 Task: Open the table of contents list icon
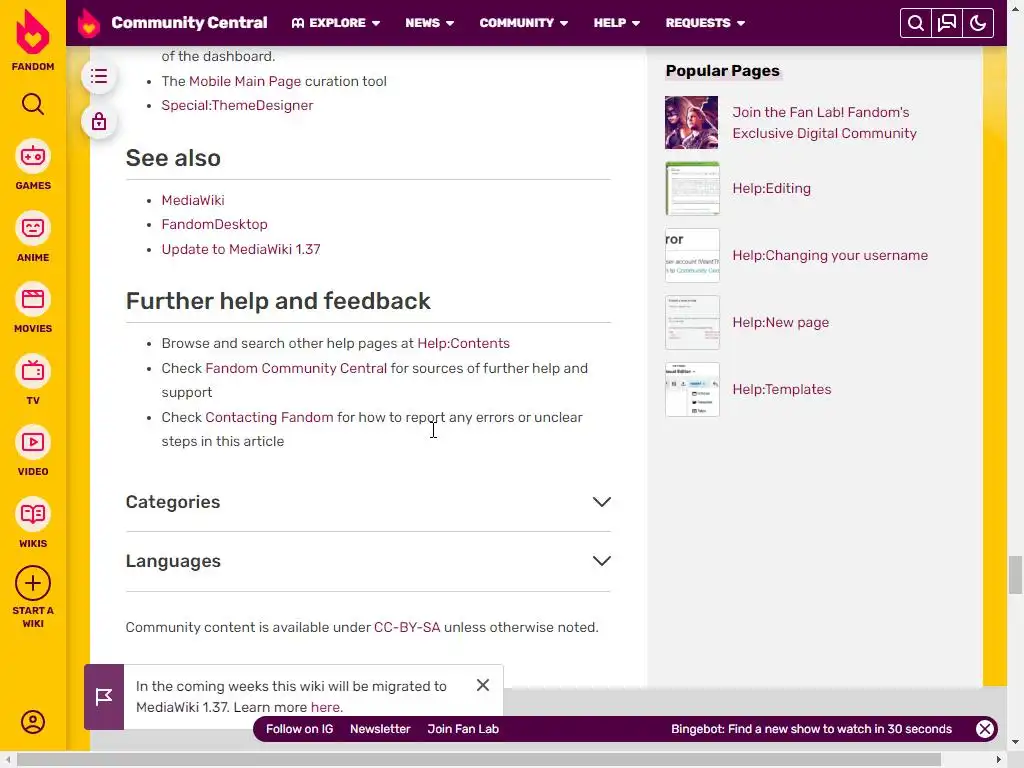click(99, 76)
